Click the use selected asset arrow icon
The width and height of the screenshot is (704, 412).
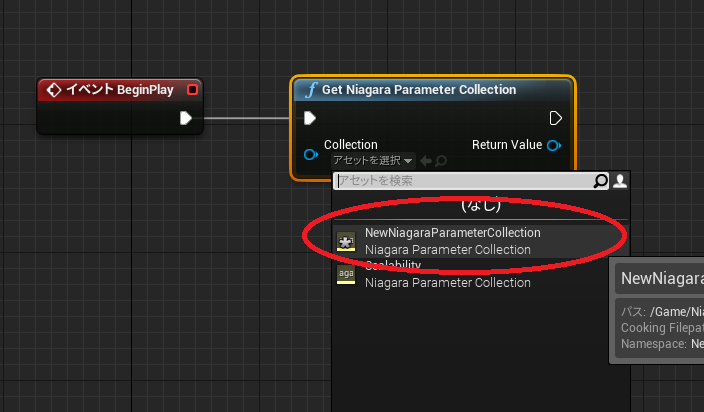pos(426,161)
